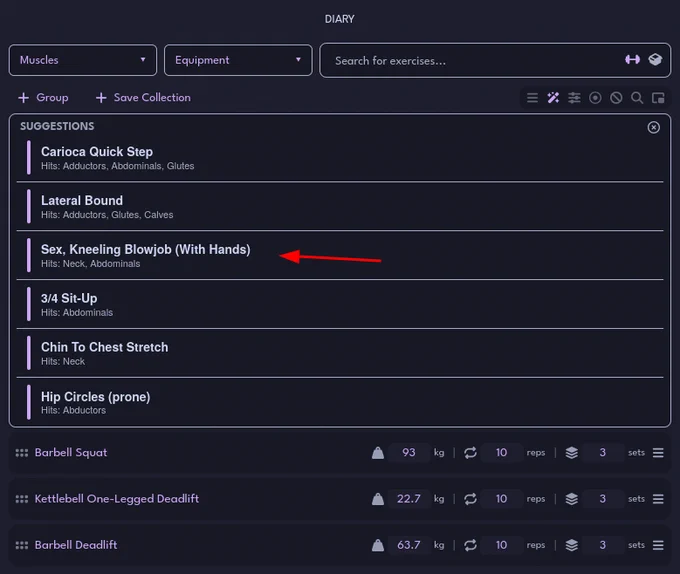The image size is (680, 574).
Task: Open the Barbell Squat row menu
Action: 658,453
